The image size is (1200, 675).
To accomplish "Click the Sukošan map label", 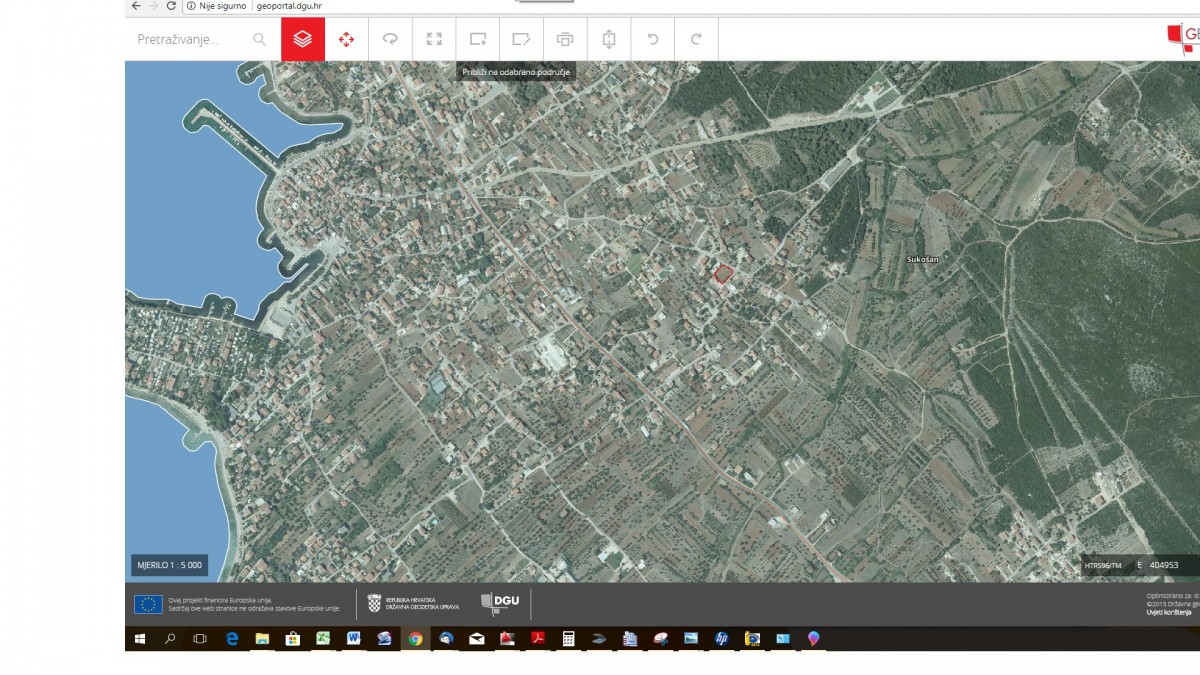I will tap(923, 259).
